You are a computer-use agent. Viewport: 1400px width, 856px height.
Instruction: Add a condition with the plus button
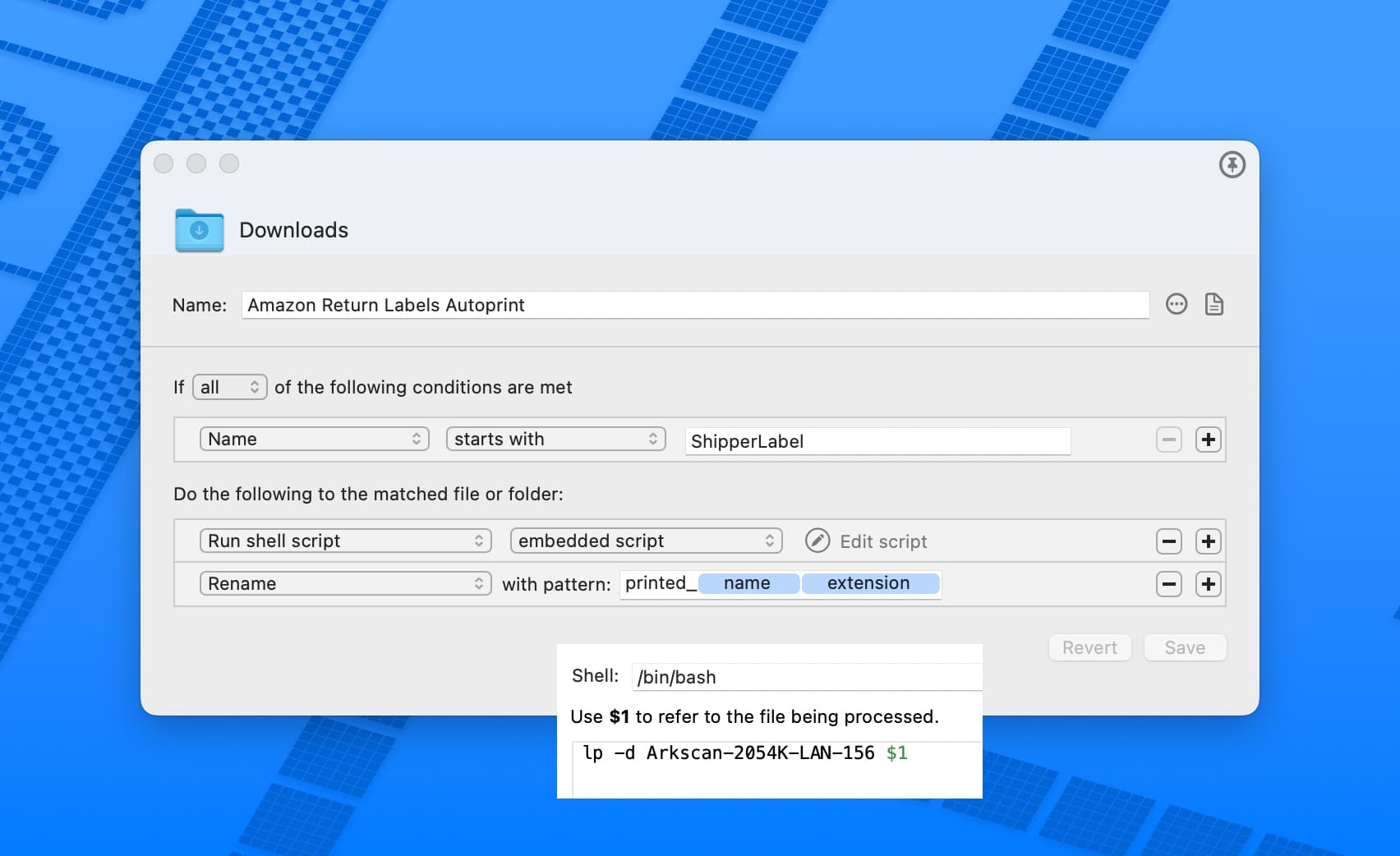[1208, 440]
